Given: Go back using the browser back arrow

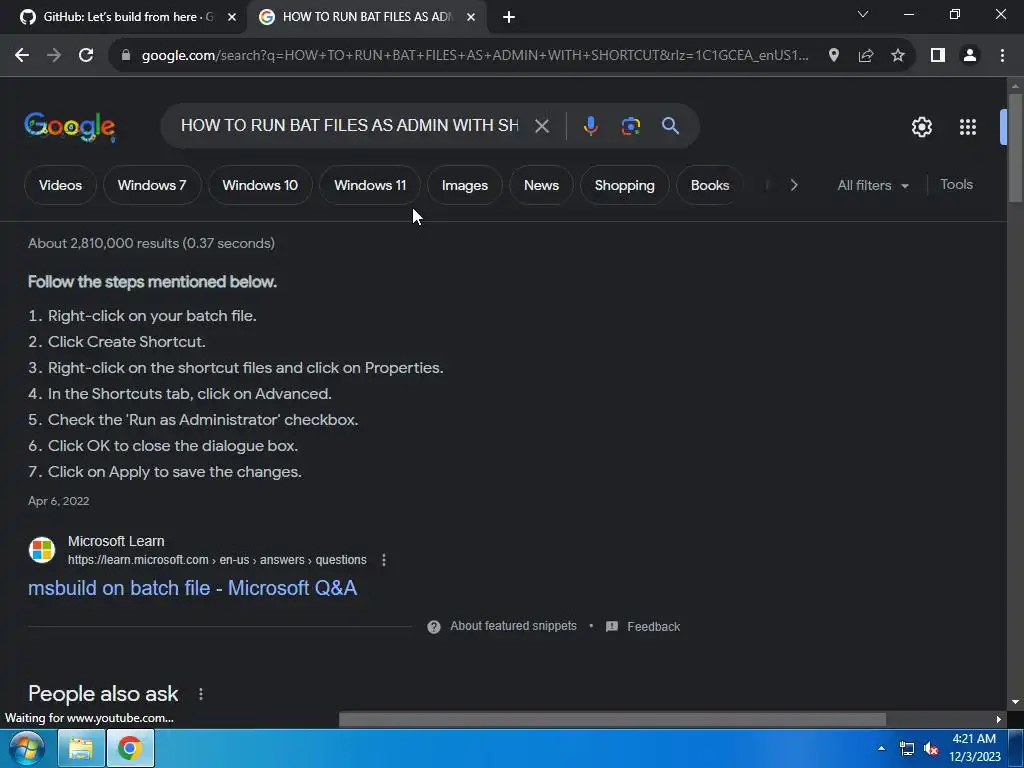Looking at the screenshot, I should 22,56.
